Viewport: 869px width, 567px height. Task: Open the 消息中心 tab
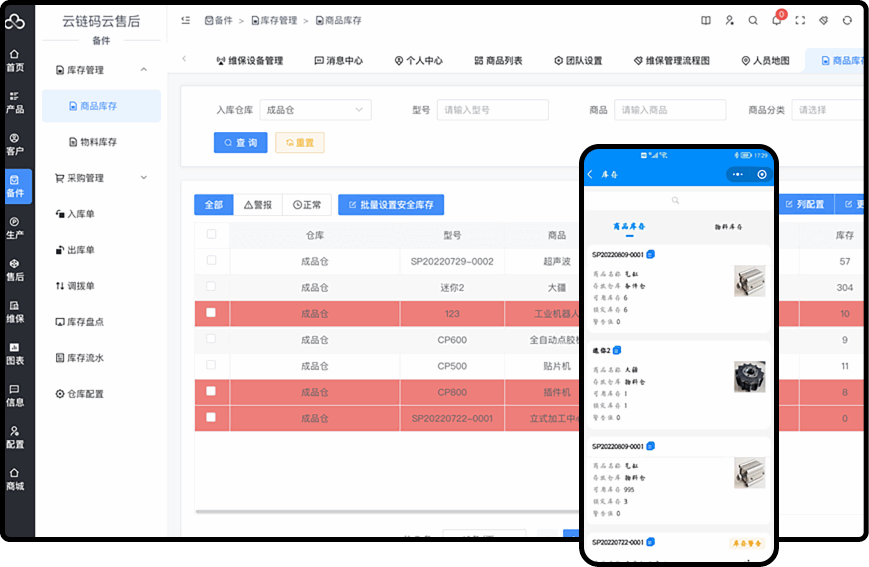[x=338, y=60]
